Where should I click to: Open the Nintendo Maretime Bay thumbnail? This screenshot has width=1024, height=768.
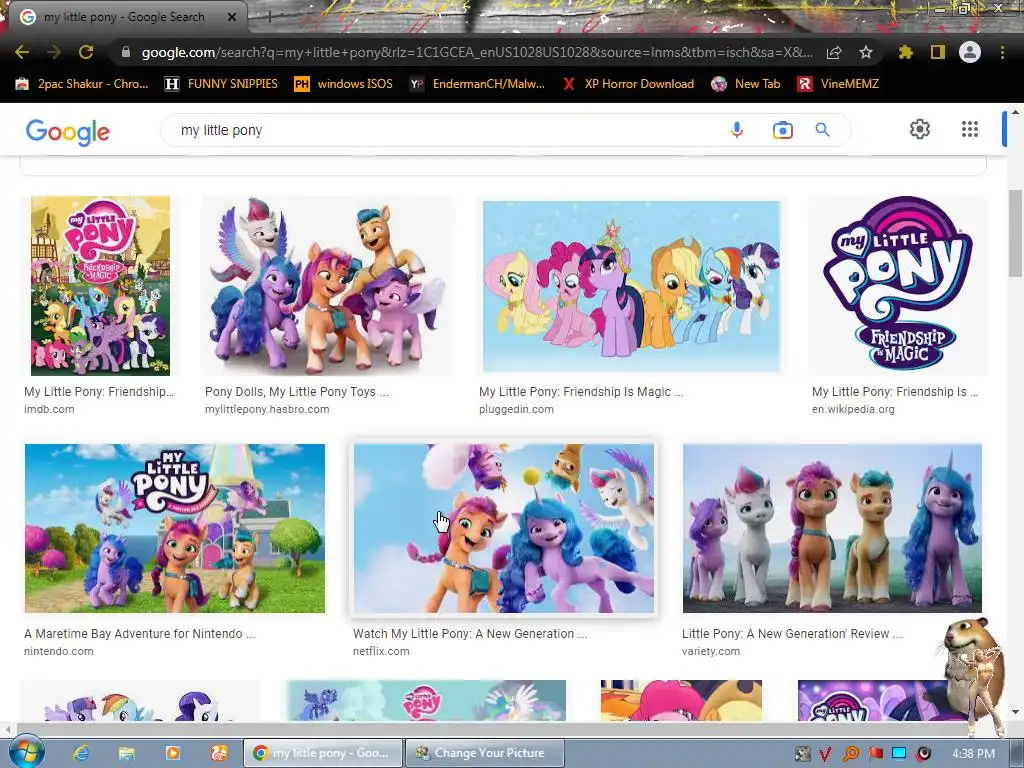pyautogui.click(x=174, y=528)
